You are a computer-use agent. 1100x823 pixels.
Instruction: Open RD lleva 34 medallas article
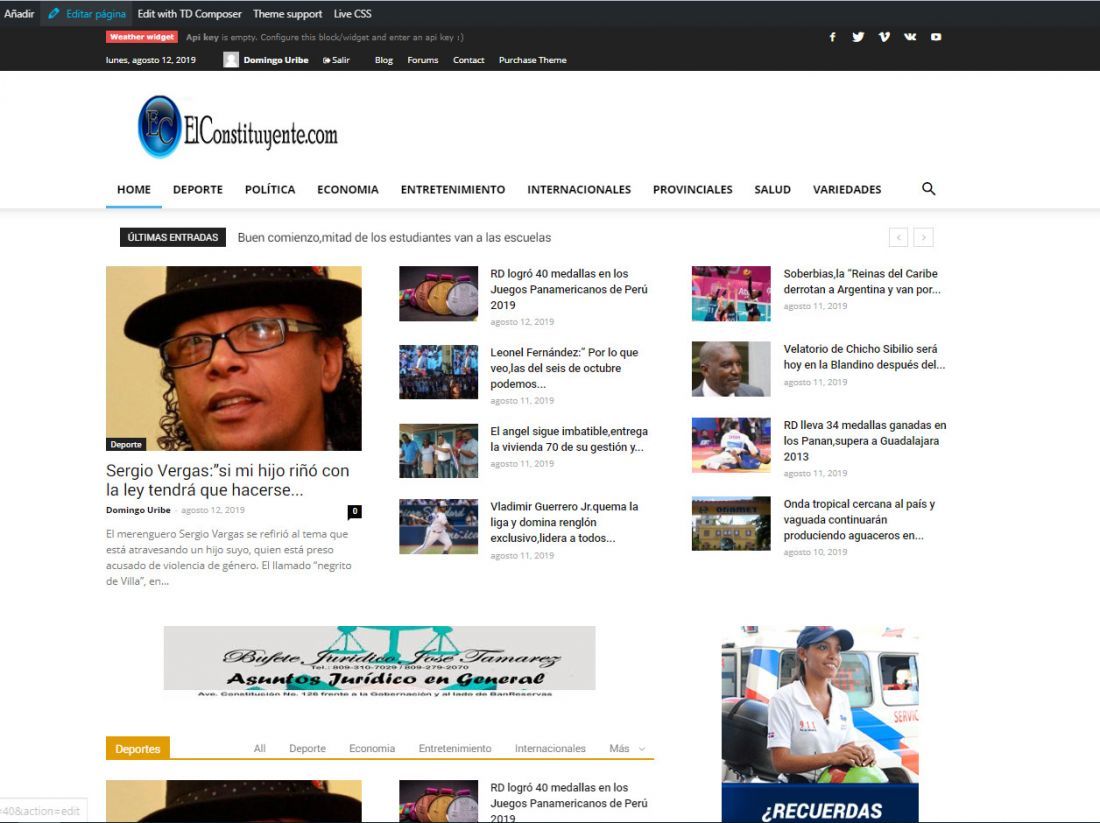pyautogui.click(x=865, y=441)
